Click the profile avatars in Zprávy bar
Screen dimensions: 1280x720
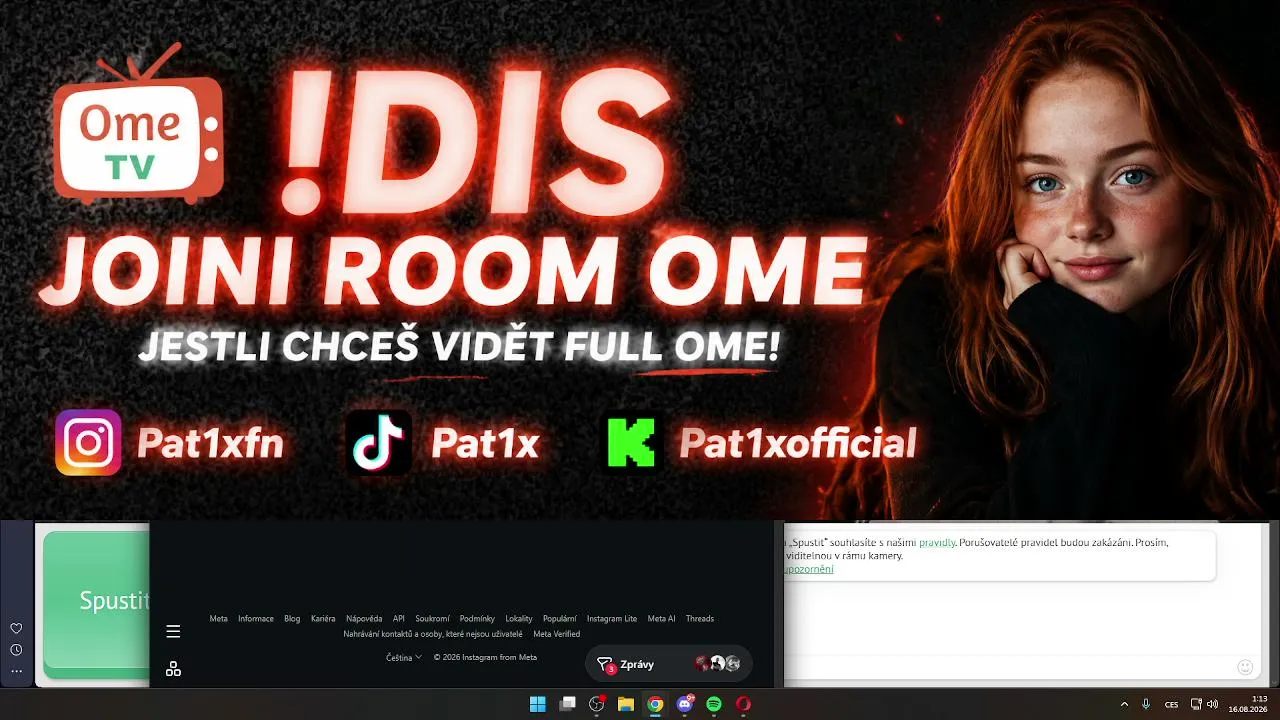pos(718,663)
